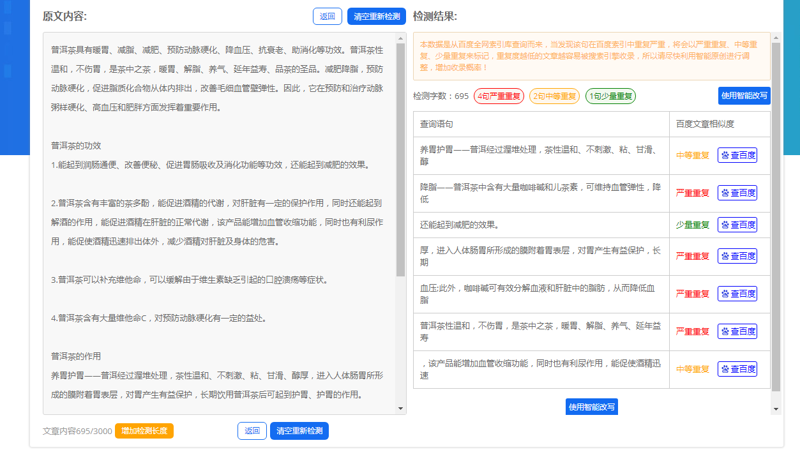The height and width of the screenshot is (466, 800).
Task: Click the 百度文章相似度 column header
Action: (720, 124)
